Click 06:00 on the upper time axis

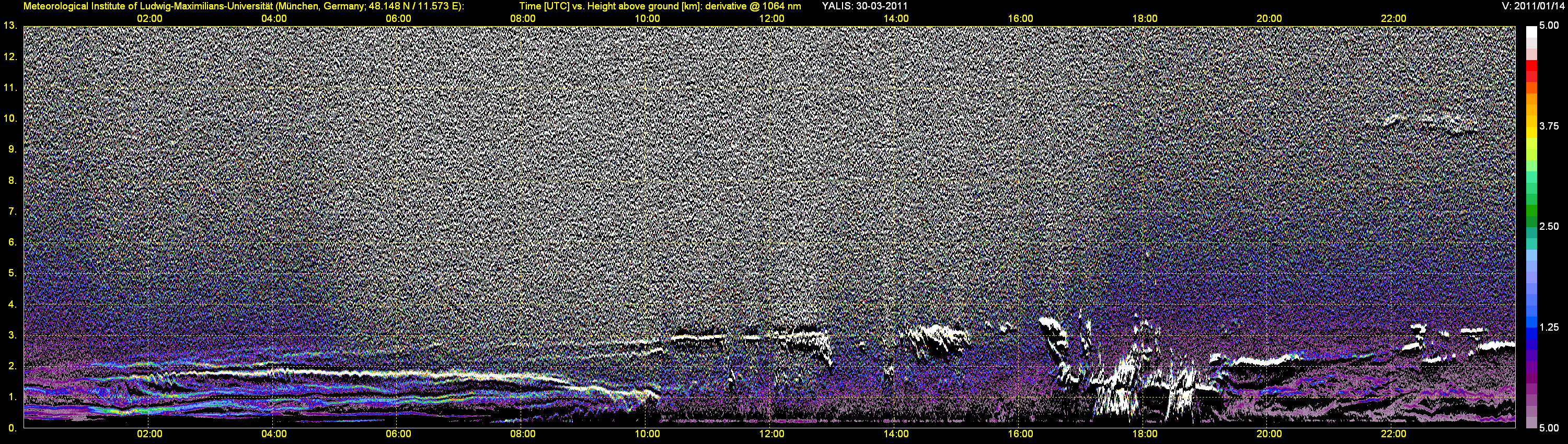click(398, 19)
